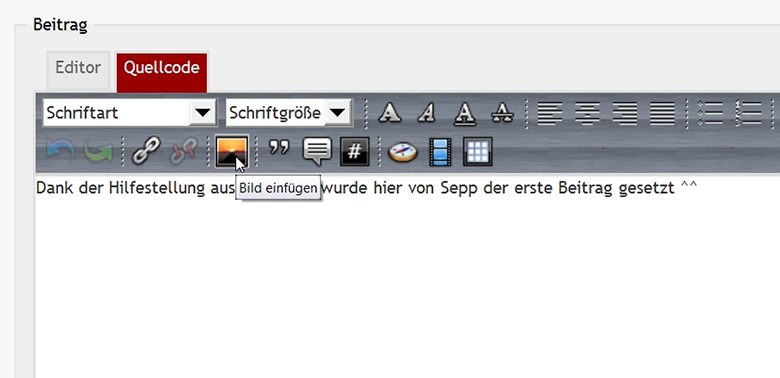
Task: Insert a numbered list
Action: (x=748, y=113)
